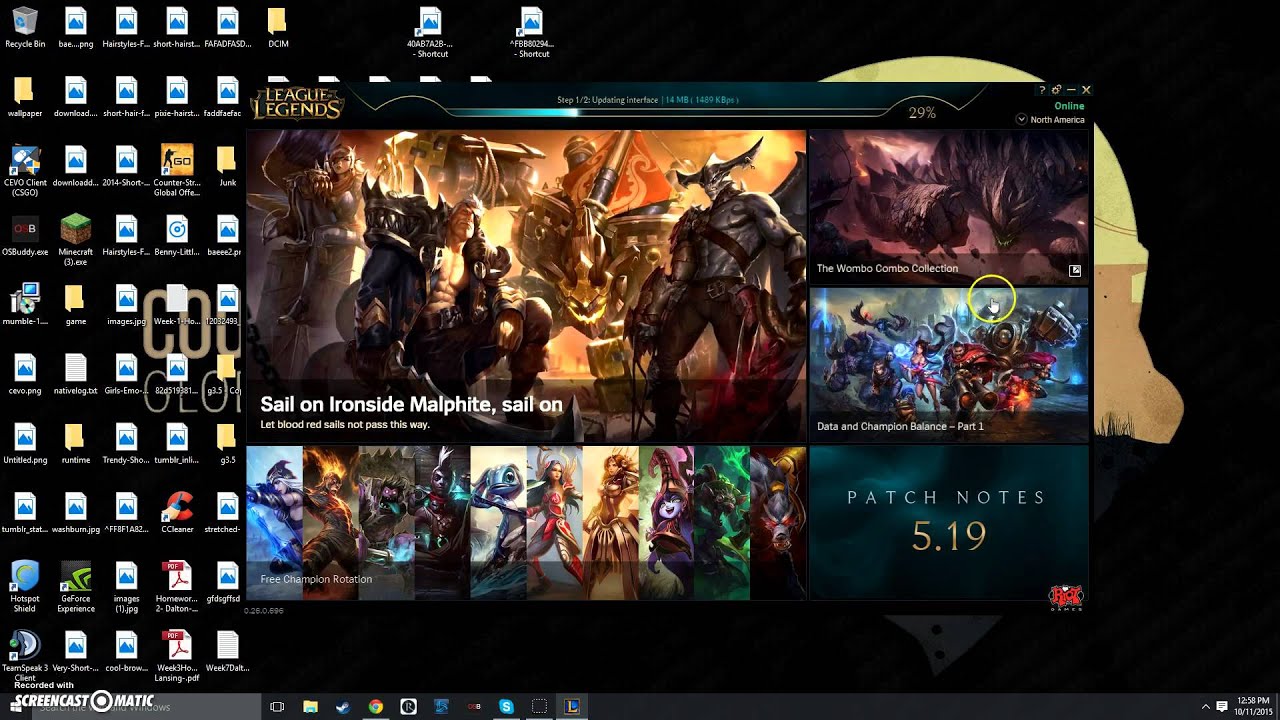Image resolution: width=1280 pixels, height=720 pixels.
Task: Select the Homework 2 Dalton PDF file
Action: tap(177, 586)
